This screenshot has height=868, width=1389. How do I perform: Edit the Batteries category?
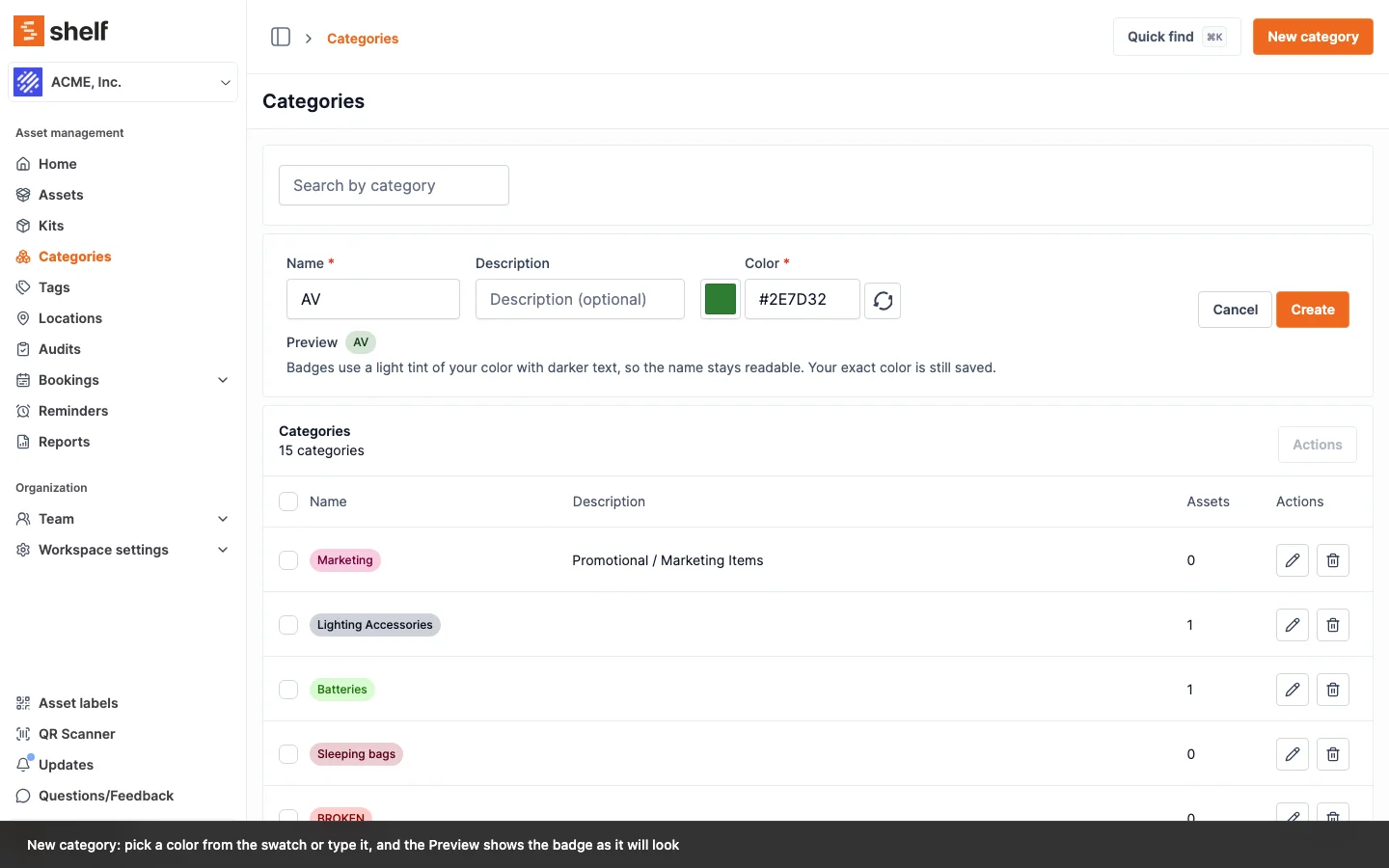coord(1293,690)
